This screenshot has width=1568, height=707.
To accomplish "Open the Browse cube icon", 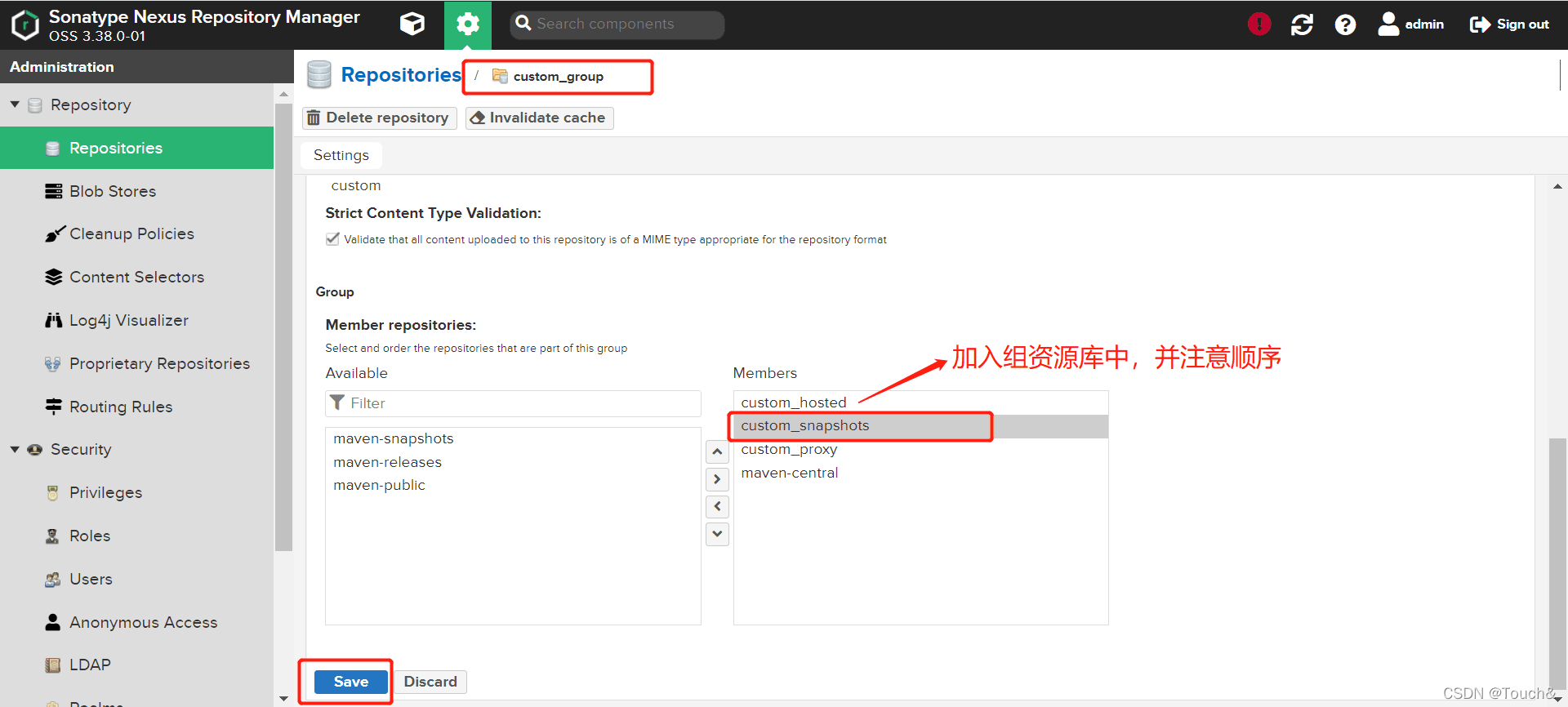I will click(x=412, y=24).
